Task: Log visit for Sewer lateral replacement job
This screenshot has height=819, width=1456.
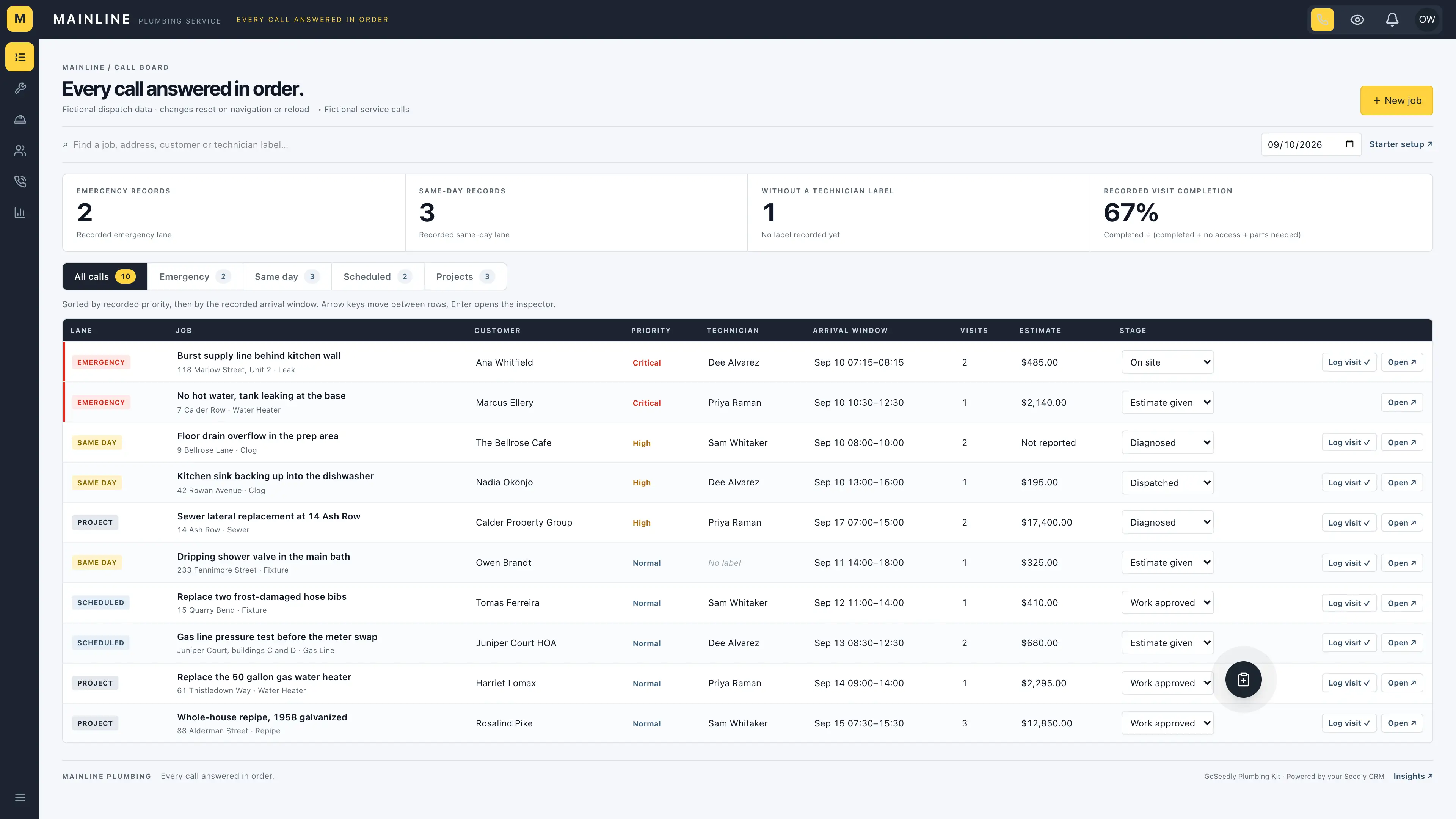Action: pyautogui.click(x=1349, y=523)
